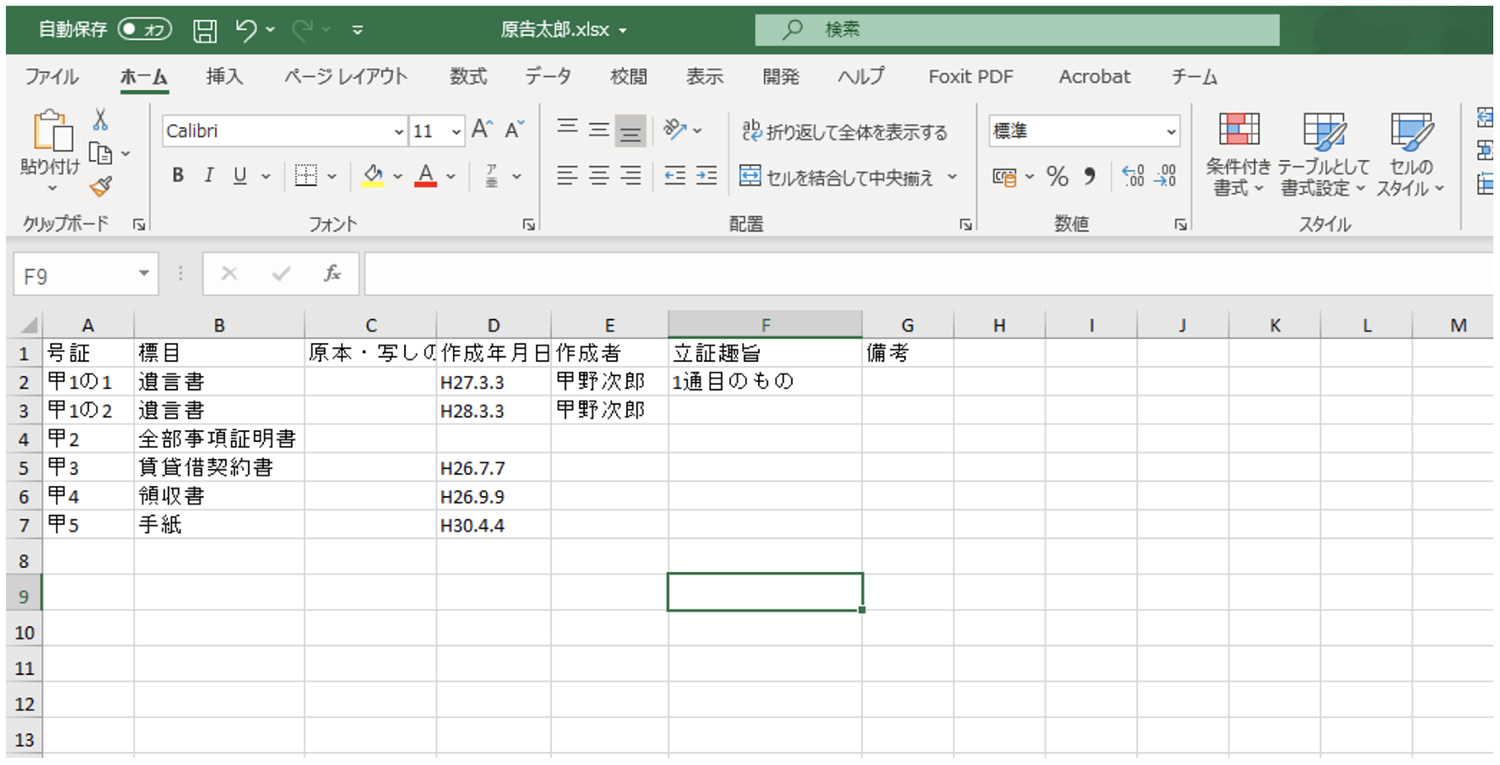Click the Undo arrow icon
Screen dimensions: 1500x765
(x=246, y=30)
